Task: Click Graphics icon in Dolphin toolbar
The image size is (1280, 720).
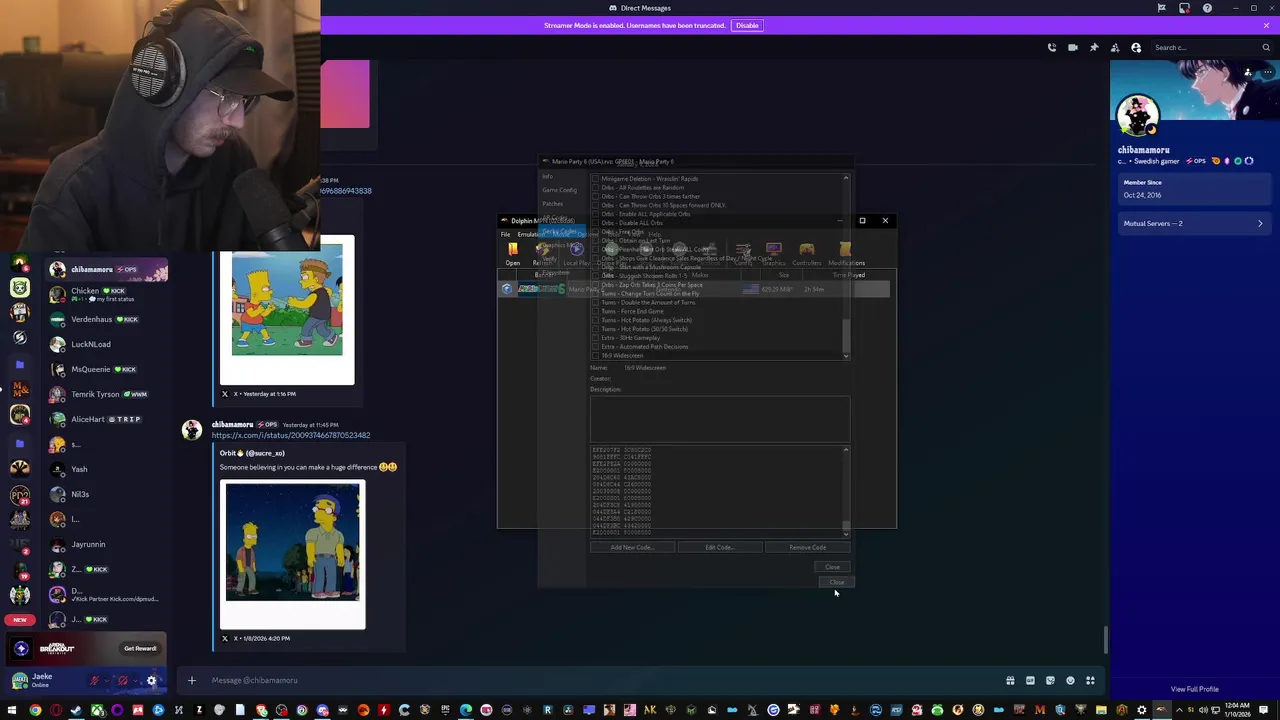Action: (774, 253)
